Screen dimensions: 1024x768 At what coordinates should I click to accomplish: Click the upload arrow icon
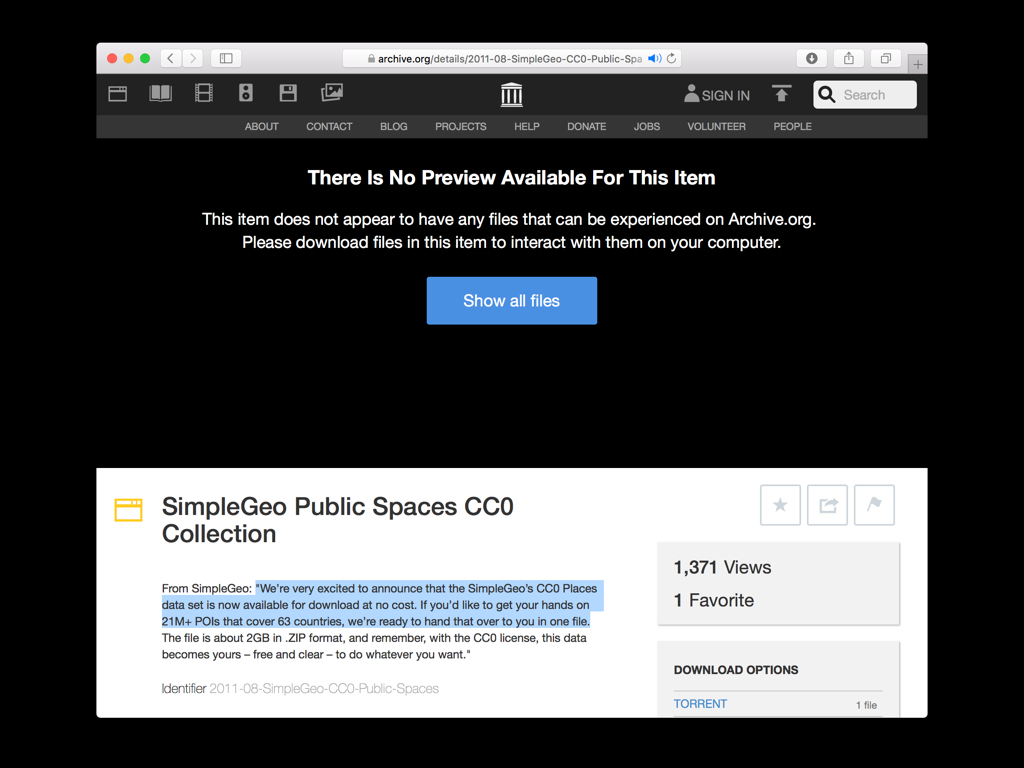pos(781,94)
